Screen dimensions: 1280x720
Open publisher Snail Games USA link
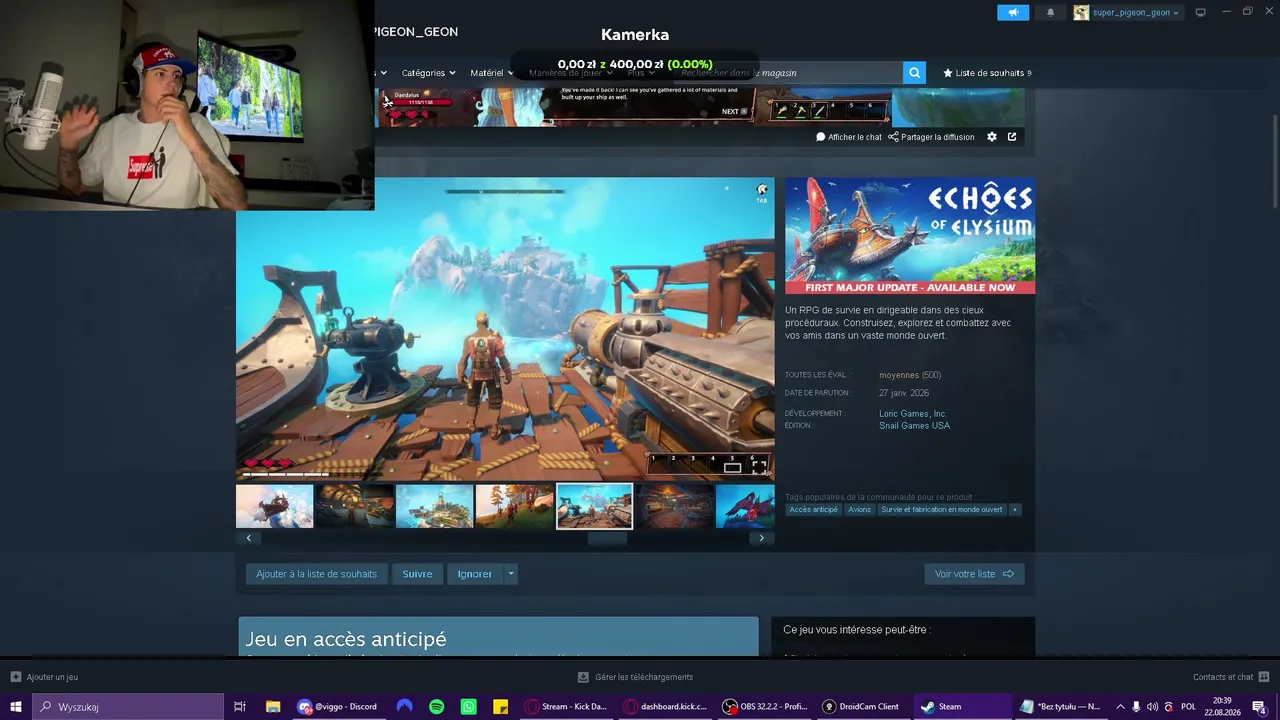pos(914,426)
